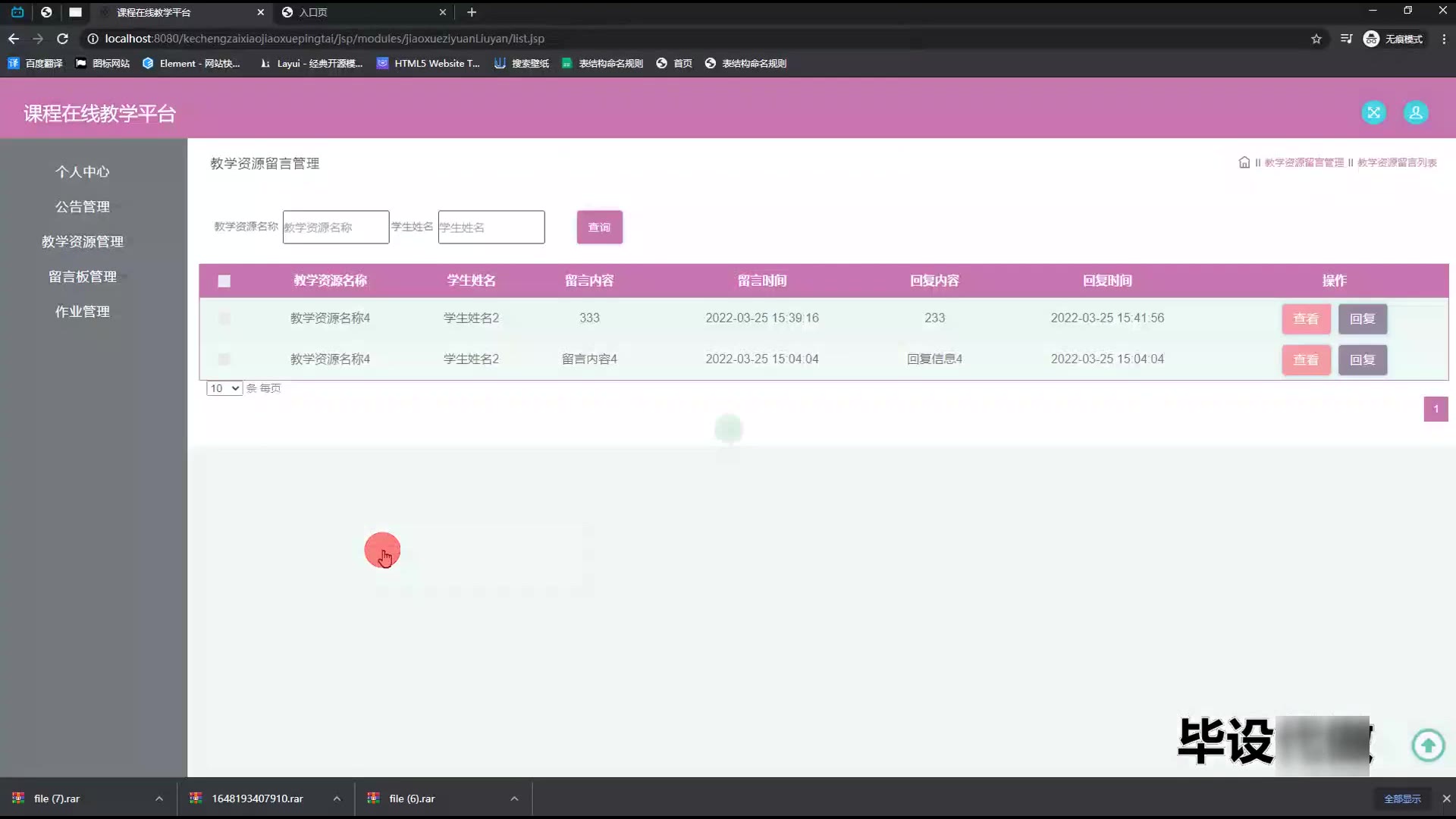Open 教学资源管理 in the sidebar

pos(82,242)
